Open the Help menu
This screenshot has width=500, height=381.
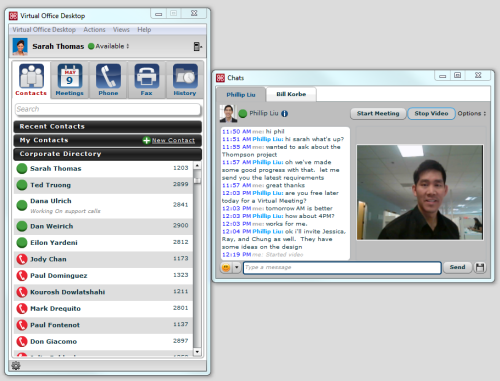point(144,30)
